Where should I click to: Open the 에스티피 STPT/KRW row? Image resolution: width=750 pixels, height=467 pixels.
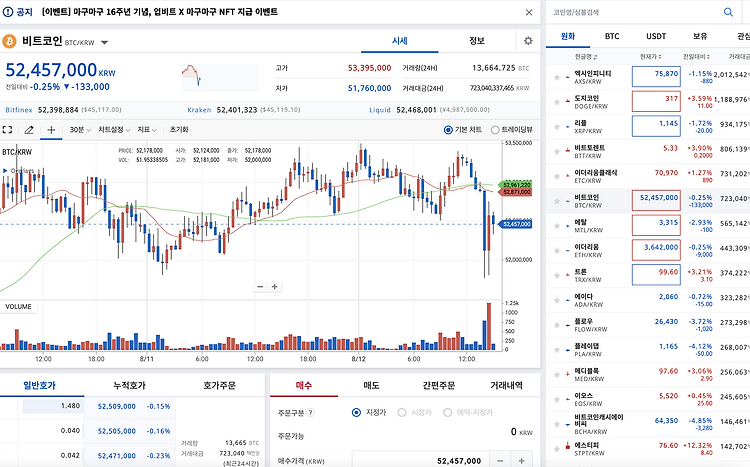648,449
